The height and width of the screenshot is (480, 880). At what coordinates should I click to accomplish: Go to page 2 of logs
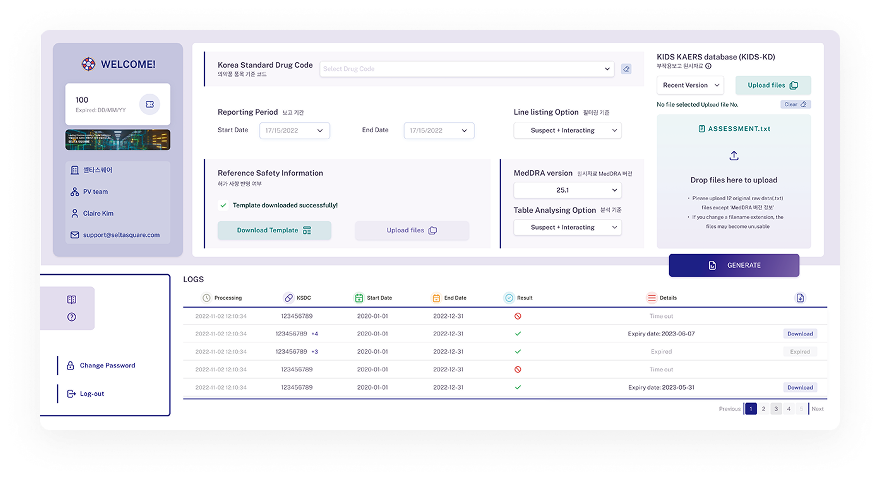click(x=763, y=409)
